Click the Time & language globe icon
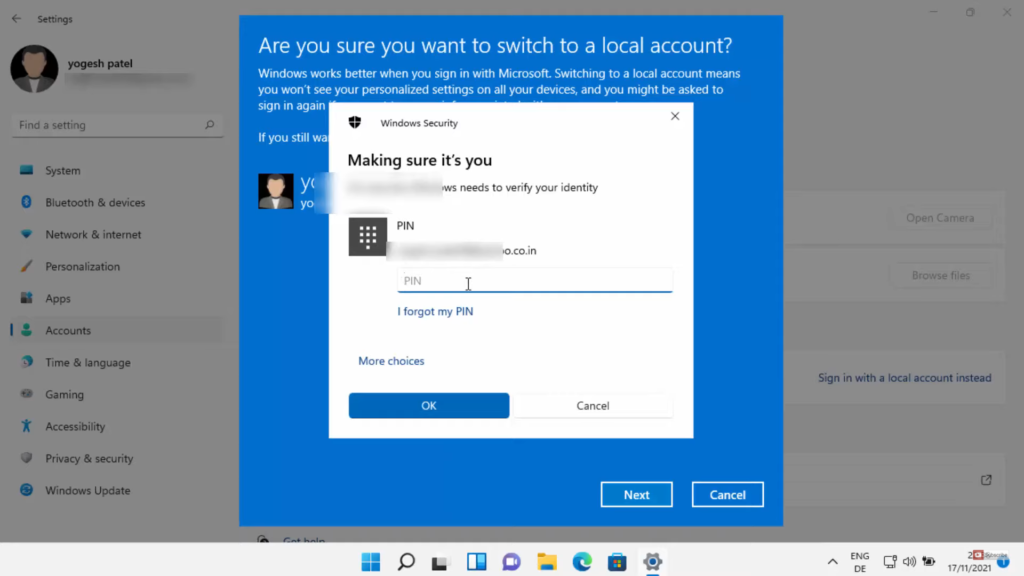Screen dimensions: 1024x576 coord(26,362)
